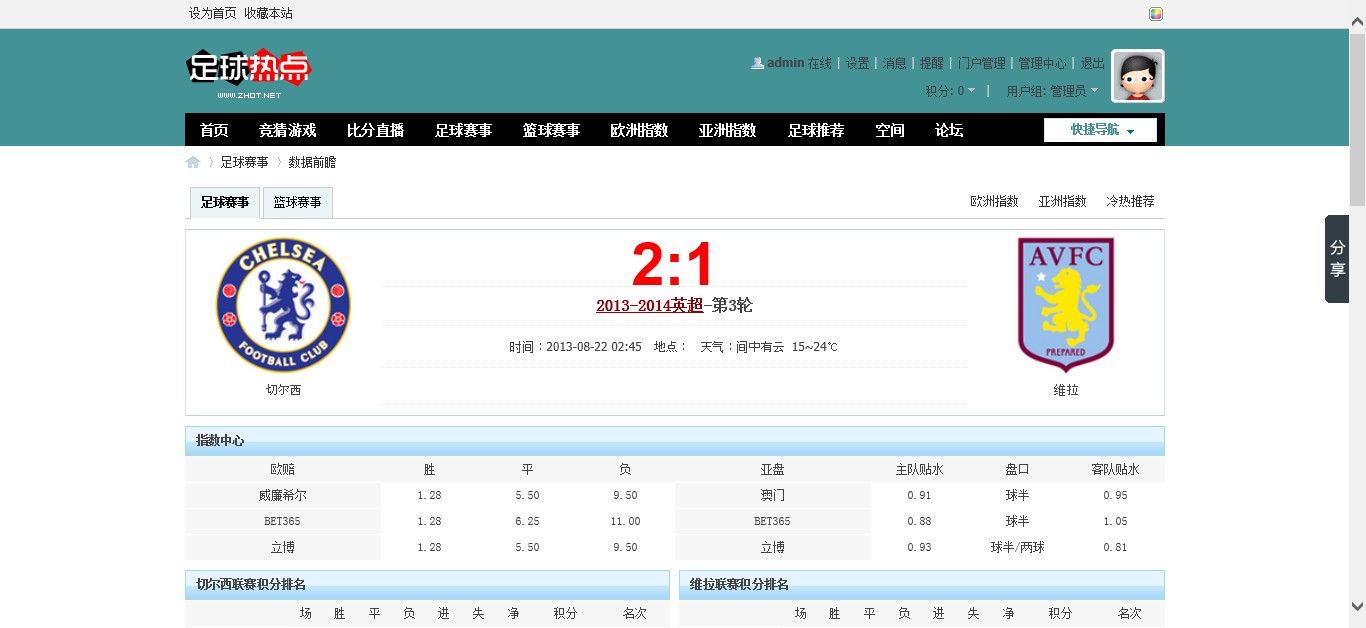Click the 6.25 draw odds cell
The height and width of the screenshot is (628, 1366).
(527, 521)
